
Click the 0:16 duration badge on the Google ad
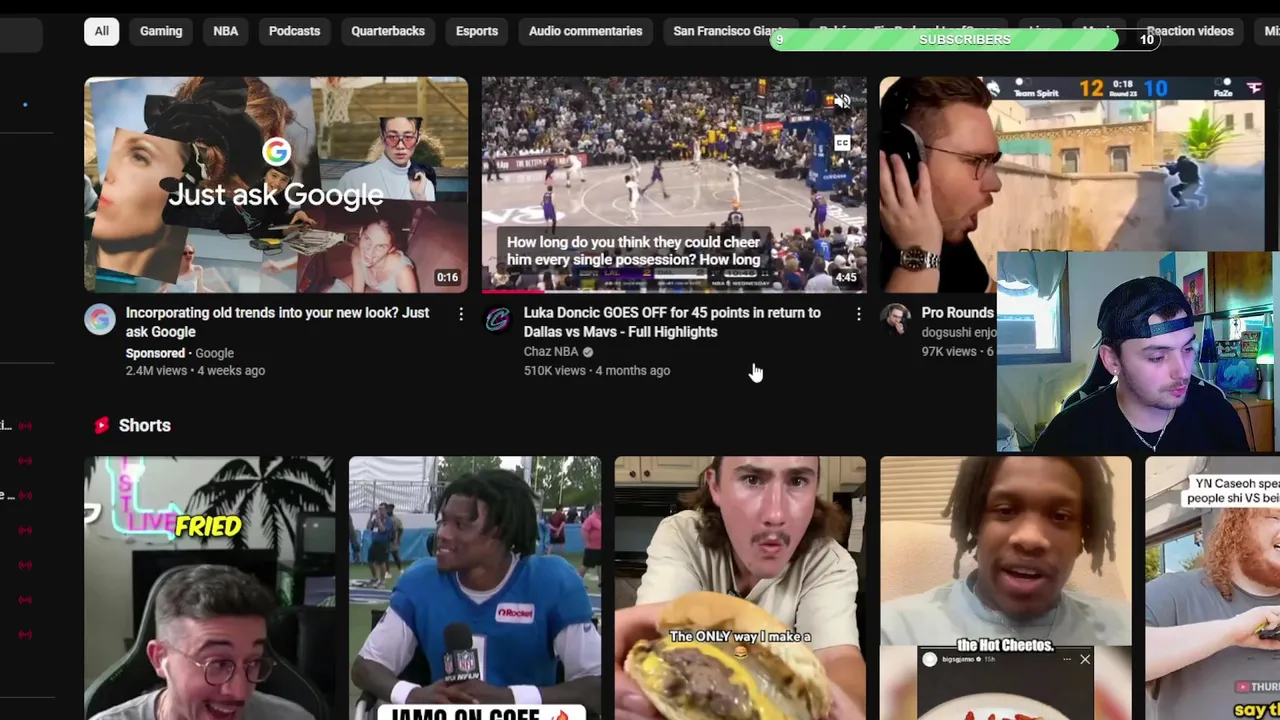coord(447,278)
